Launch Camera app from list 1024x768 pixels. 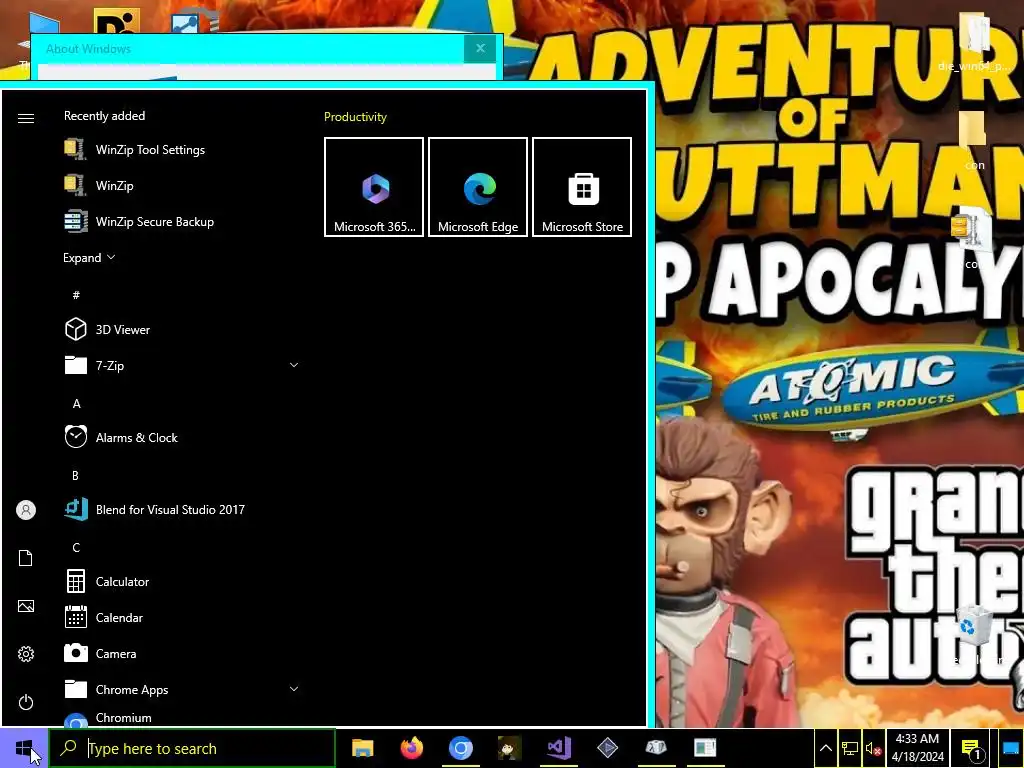coord(182,653)
